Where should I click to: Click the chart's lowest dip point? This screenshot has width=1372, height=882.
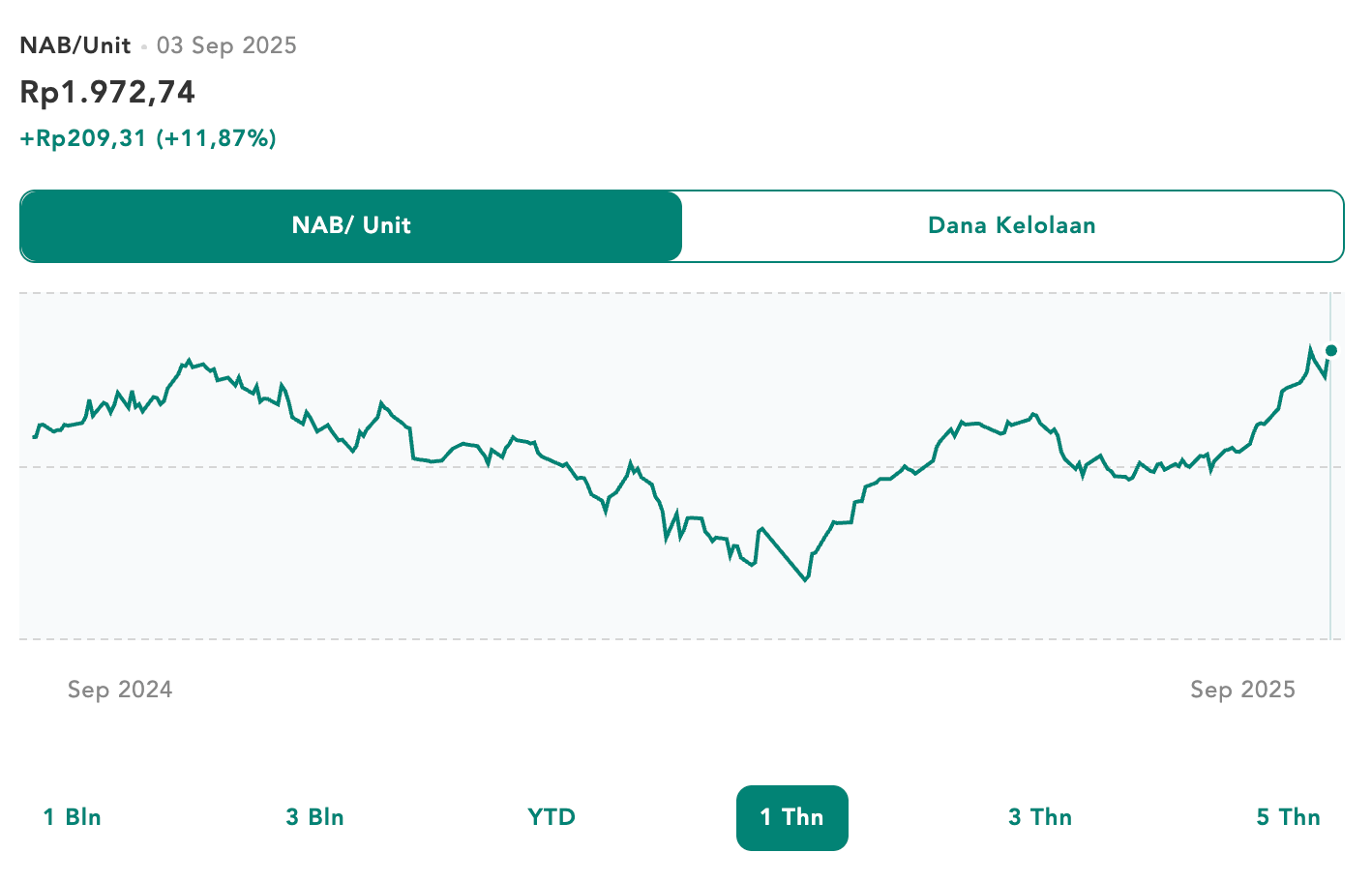coord(804,580)
